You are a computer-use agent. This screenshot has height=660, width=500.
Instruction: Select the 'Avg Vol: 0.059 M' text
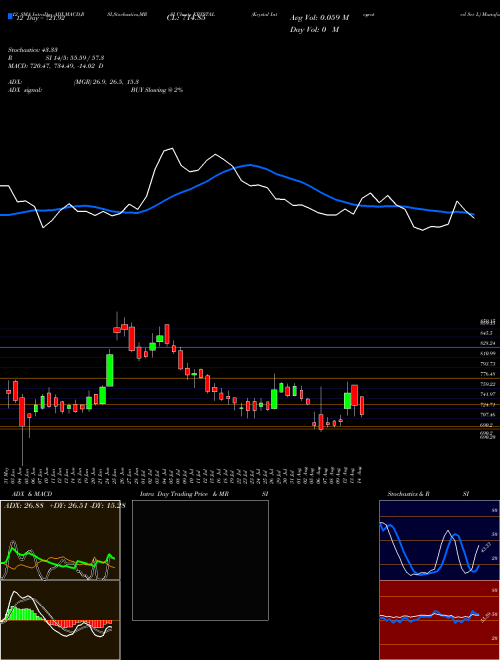tap(320, 18)
